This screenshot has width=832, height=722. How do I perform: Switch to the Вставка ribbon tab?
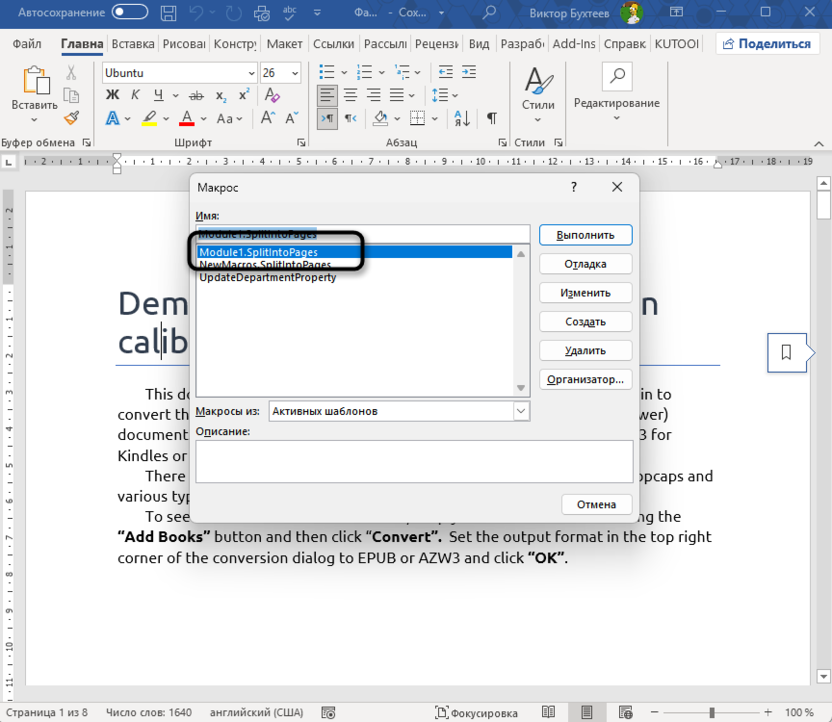pyautogui.click(x=132, y=44)
